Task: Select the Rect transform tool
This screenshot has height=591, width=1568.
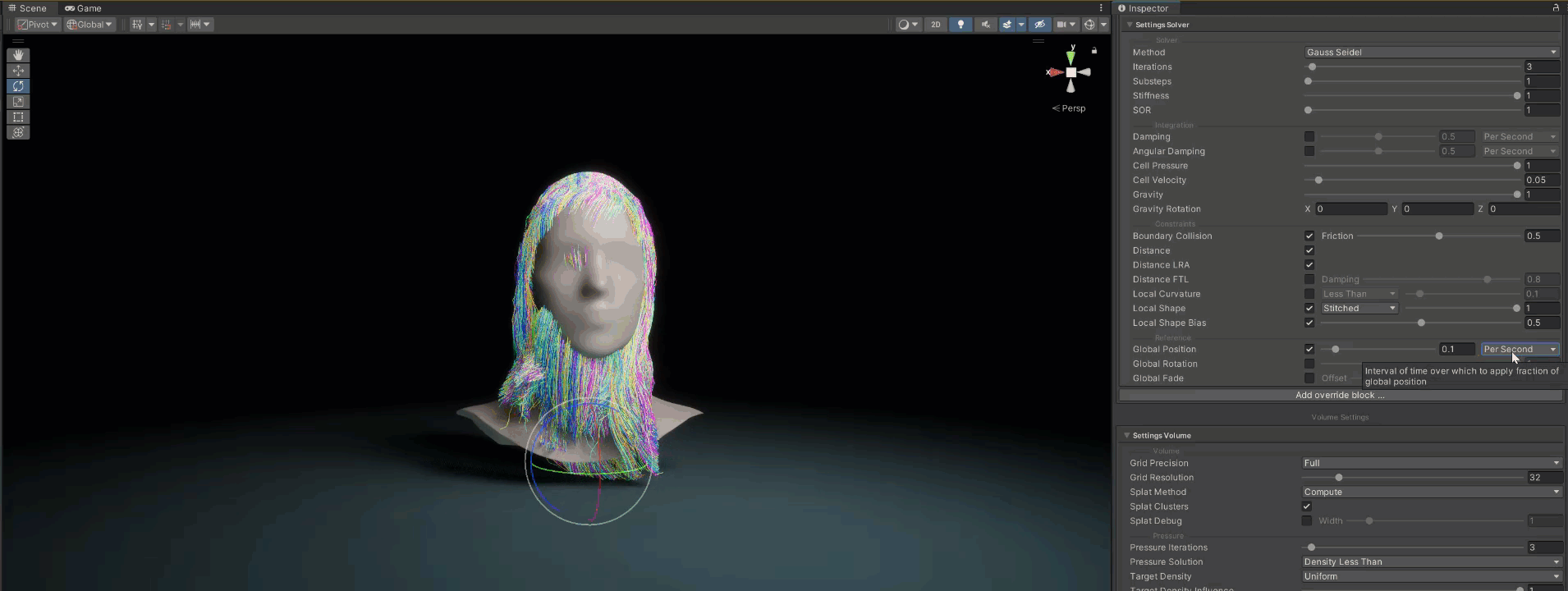Action: 18,117
